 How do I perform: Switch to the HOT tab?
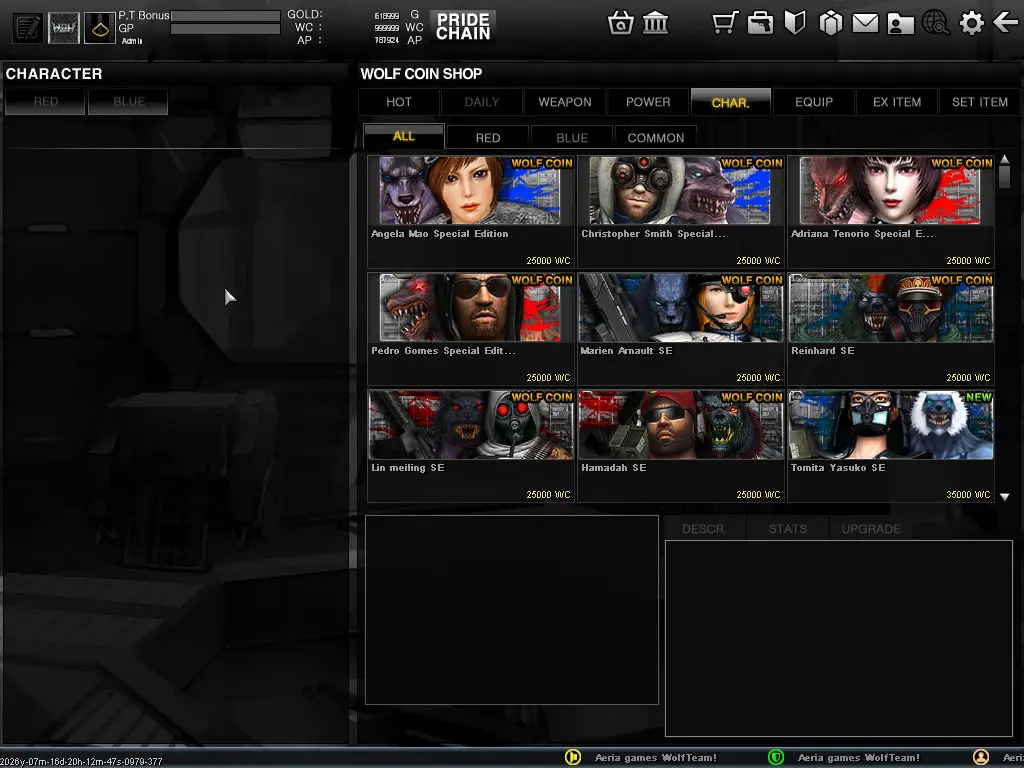[x=399, y=102]
